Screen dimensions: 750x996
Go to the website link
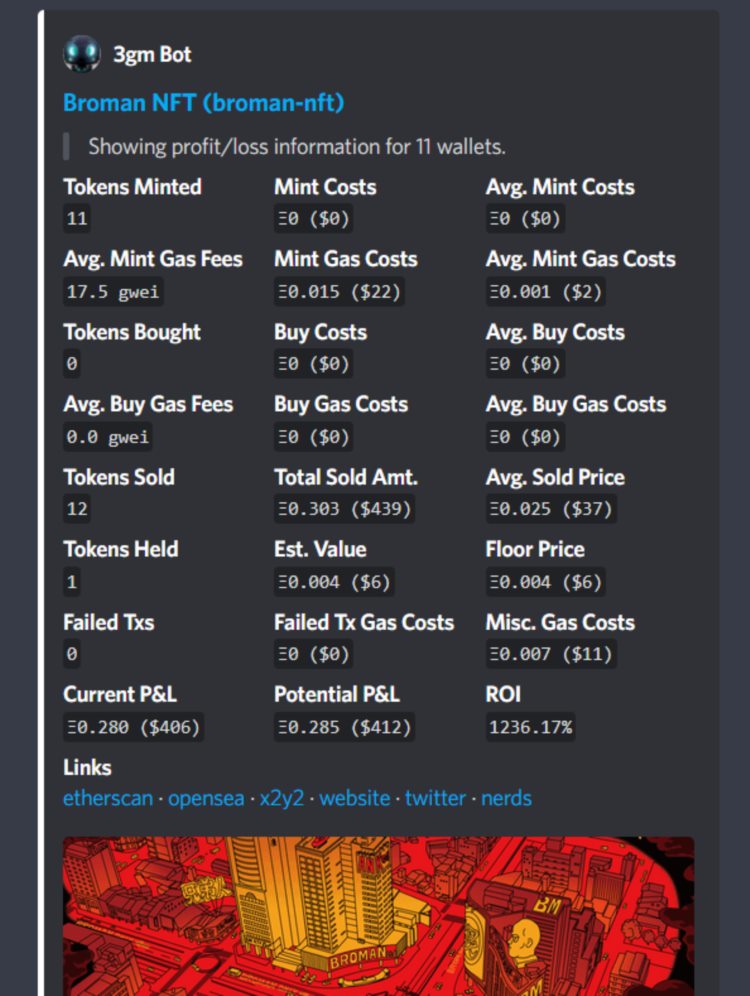(x=354, y=798)
